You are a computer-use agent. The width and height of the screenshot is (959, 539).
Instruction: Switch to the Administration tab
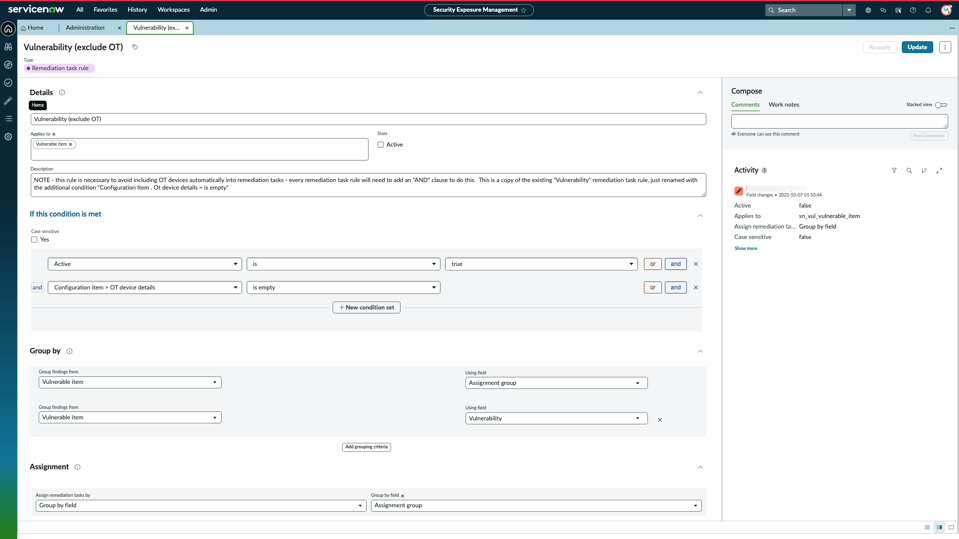(x=85, y=28)
